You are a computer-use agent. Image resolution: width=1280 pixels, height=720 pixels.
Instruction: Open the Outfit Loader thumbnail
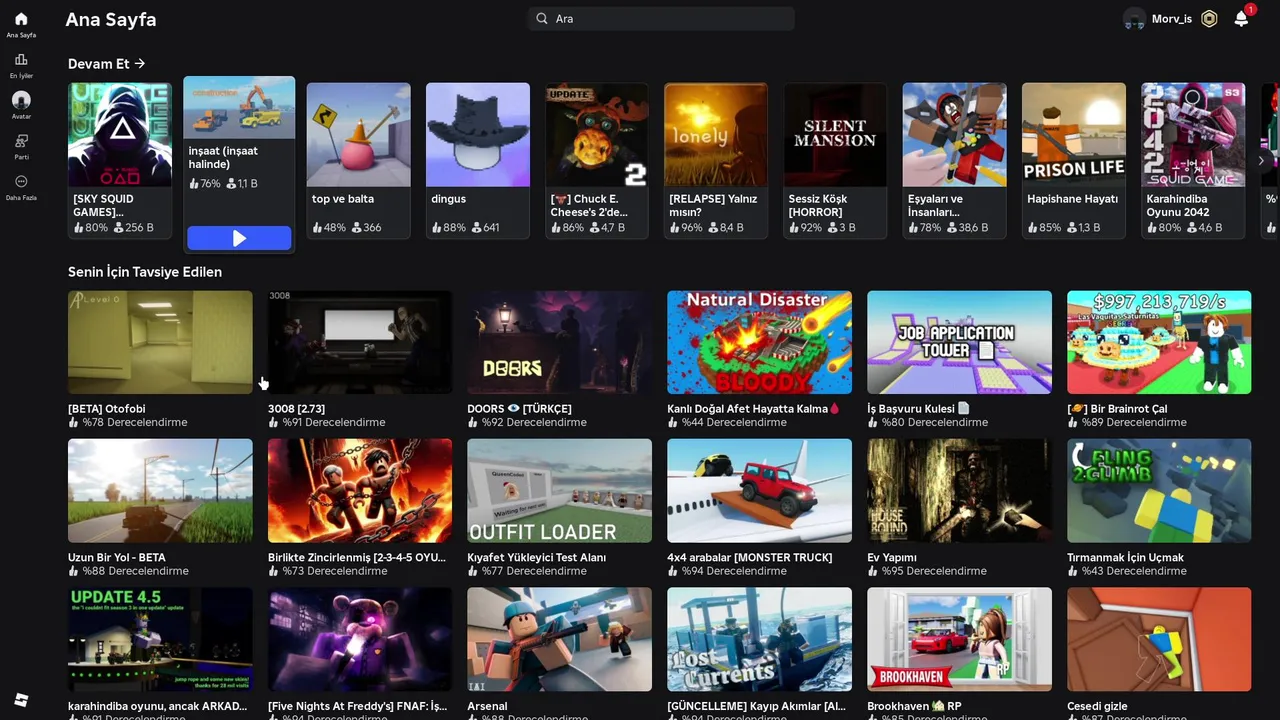pos(559,491)
